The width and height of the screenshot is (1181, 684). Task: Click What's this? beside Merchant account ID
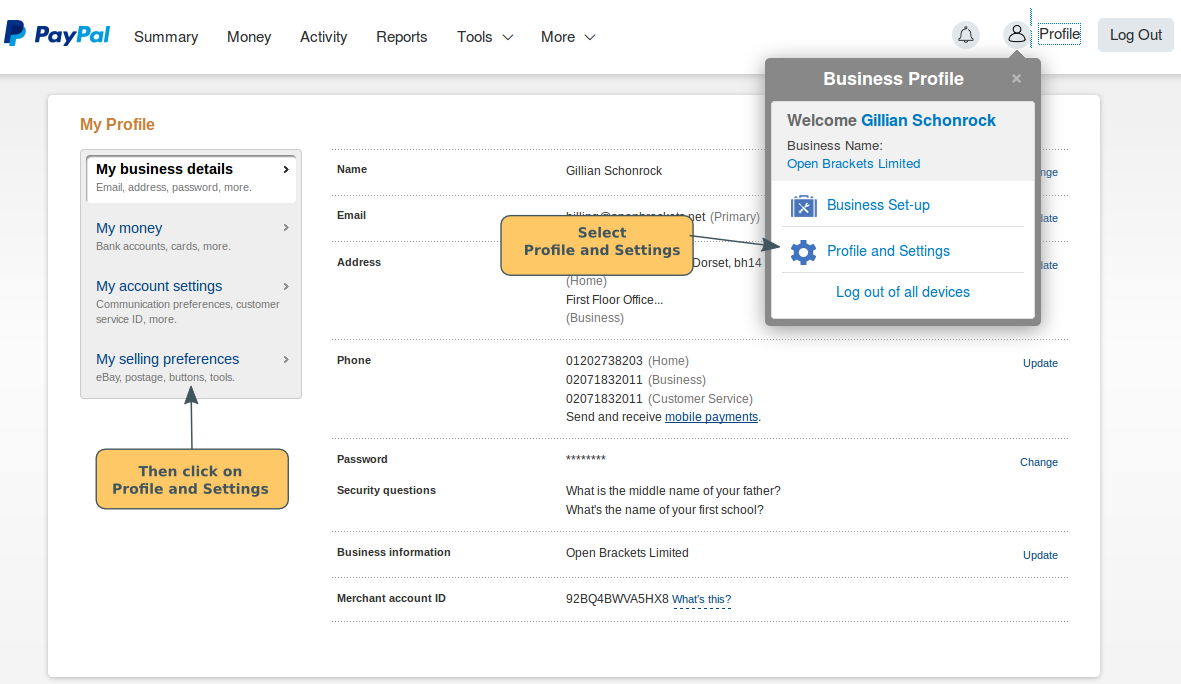pos(702,599)
